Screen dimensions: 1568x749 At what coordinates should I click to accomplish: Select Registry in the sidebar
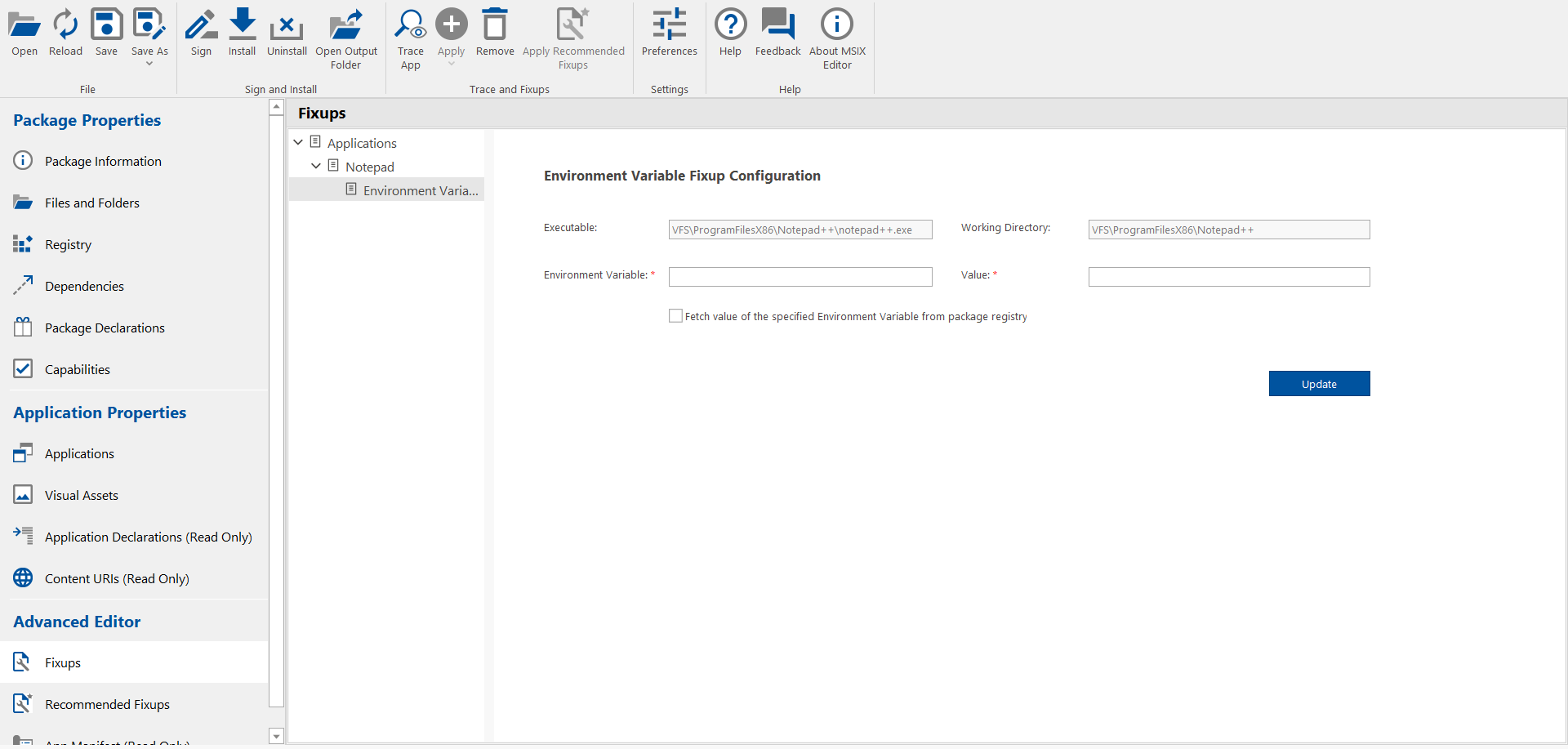click(68, 244)
